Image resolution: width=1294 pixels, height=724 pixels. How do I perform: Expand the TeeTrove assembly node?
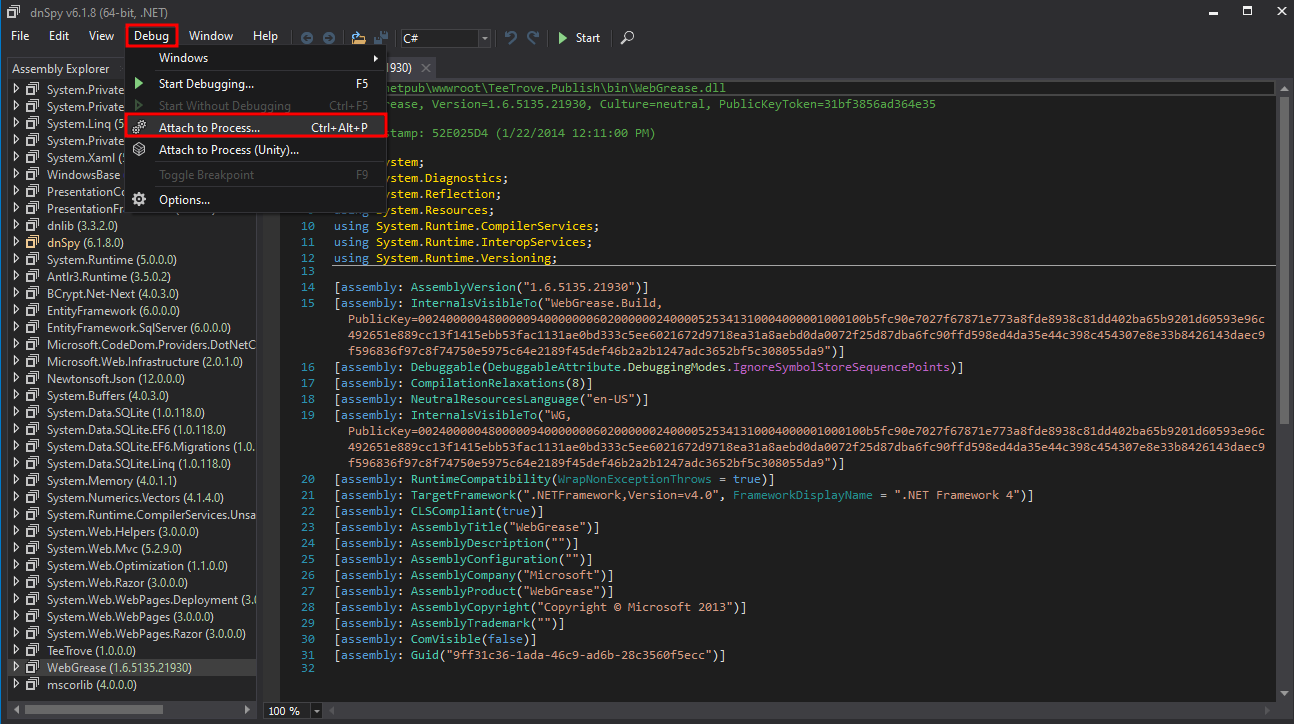click(x=17, y=650)
